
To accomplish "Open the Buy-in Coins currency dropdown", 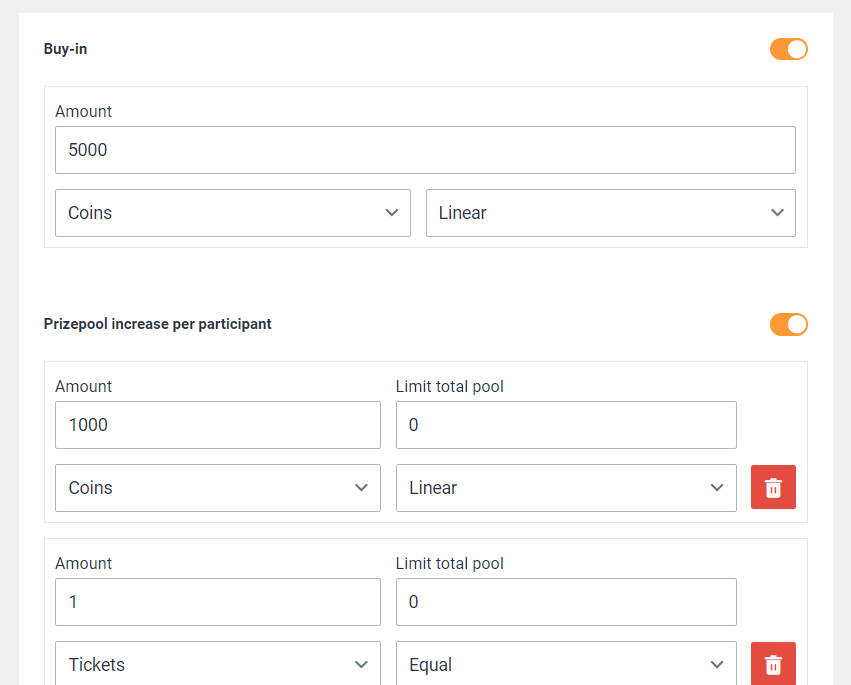I will click(232, 213).
